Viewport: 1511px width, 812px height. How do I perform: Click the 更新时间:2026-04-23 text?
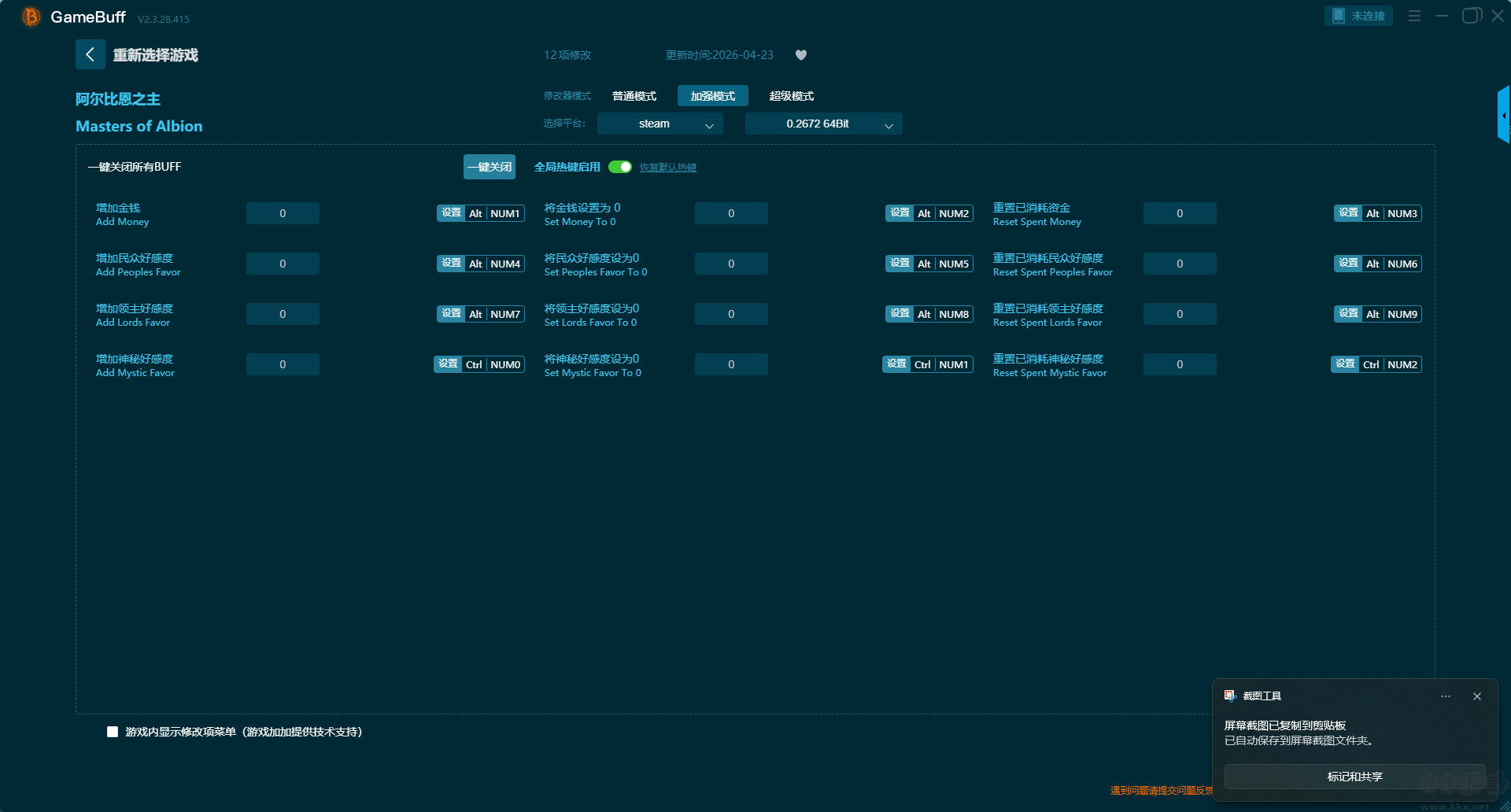click(x=719, y=55)
